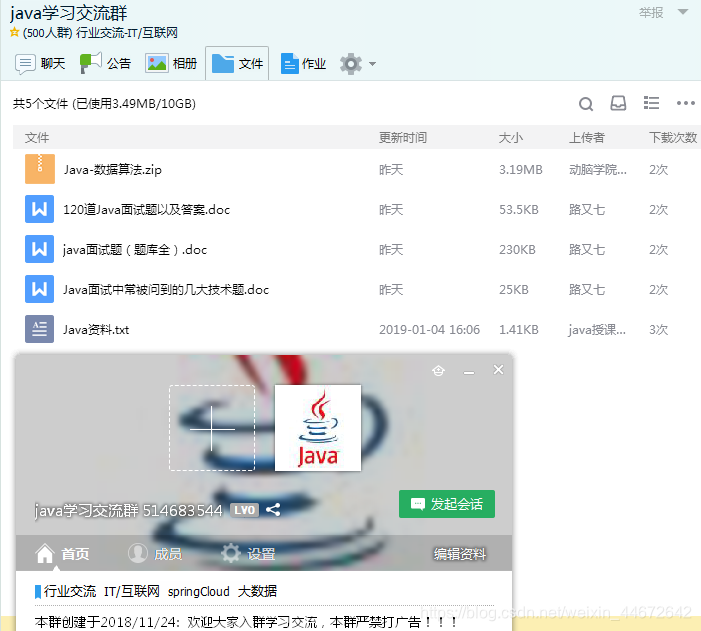Click the 2019-01-04 16:06 date cell
Image resolution: width=701 pixels, height=631 pixels.
point(429,330)
